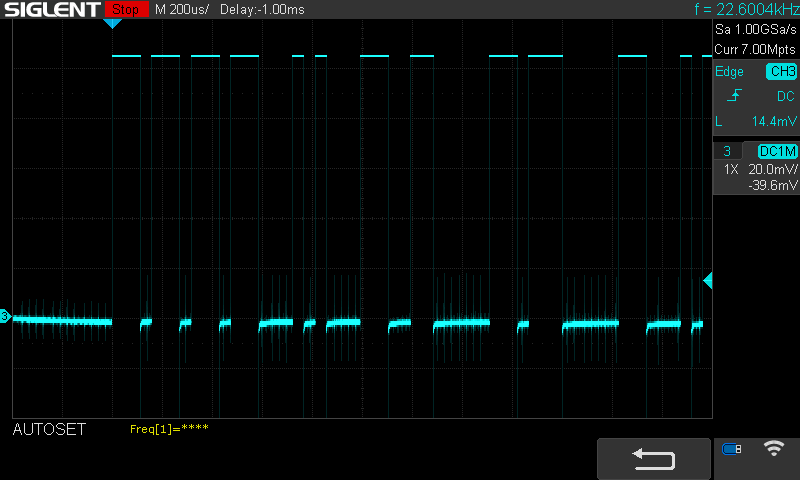This screenshot has height=480, width=800.
Task: Click the Freq[1]=**** measurement readout
Action: pyautogui.click(x=169, y=428)
